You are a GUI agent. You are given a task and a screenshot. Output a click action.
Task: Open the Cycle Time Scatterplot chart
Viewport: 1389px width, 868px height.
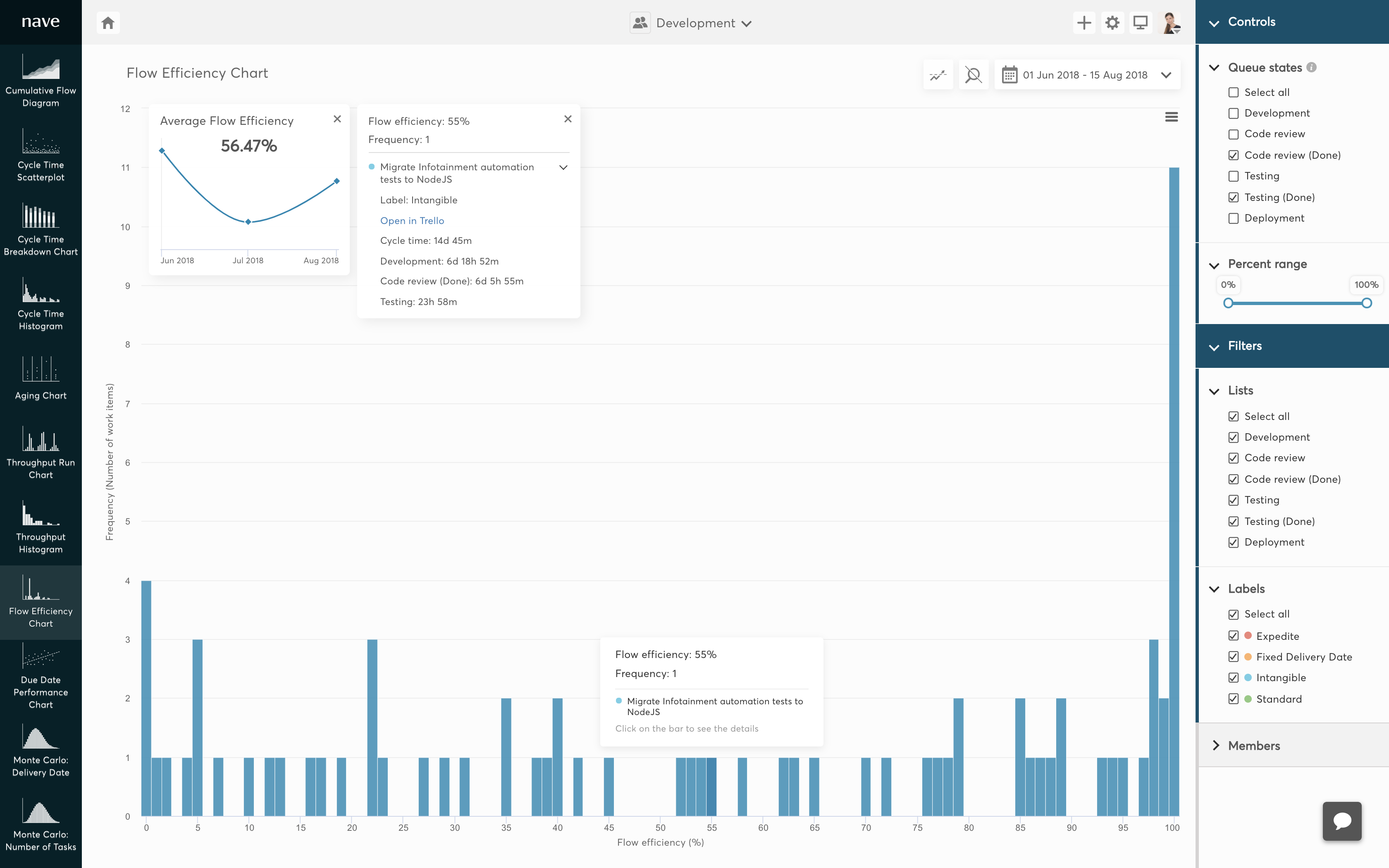pyautogui.click(x=41, y=155)
